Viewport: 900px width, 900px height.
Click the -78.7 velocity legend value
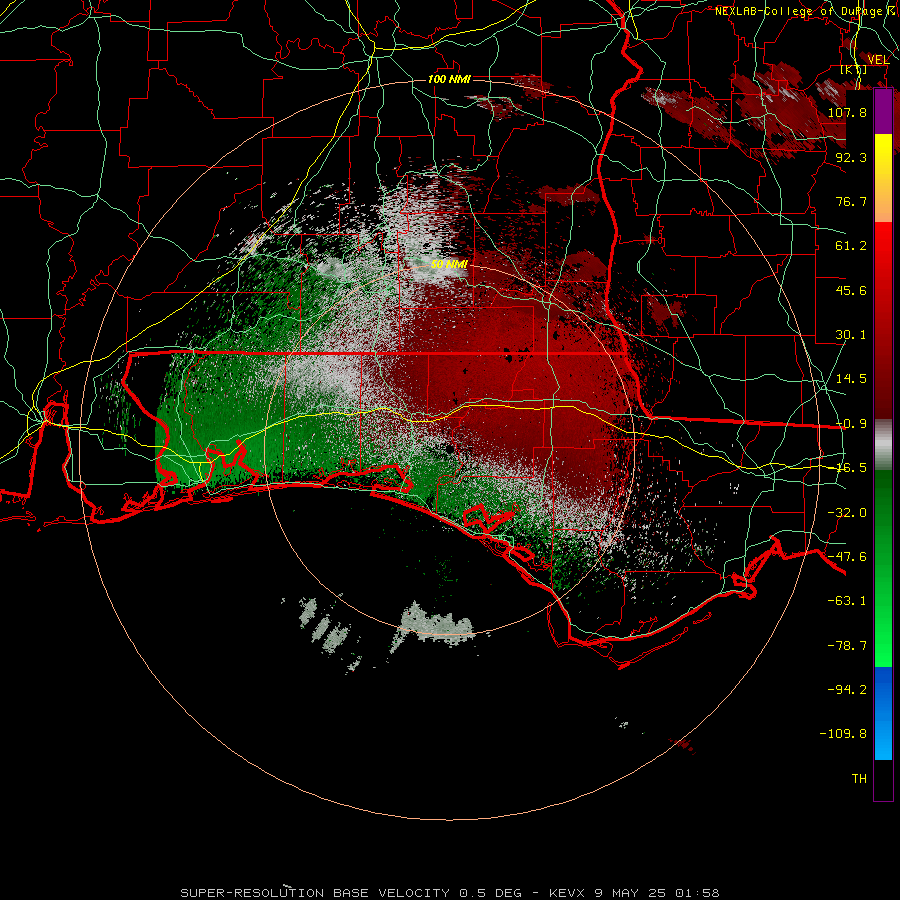pos(847,646)
